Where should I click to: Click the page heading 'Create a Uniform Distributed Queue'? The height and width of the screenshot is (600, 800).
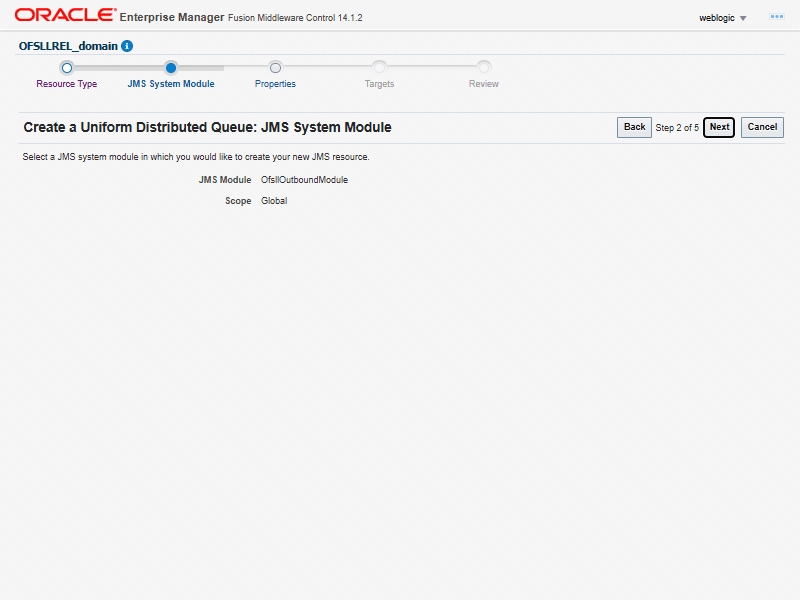(207, 127)
